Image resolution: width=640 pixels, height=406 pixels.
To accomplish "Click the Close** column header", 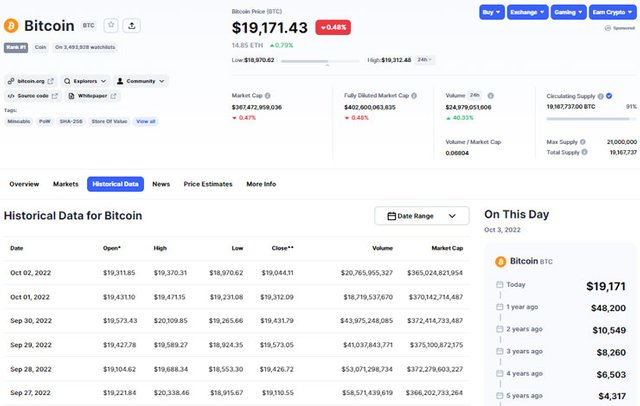I will click(x=282, y=248).
